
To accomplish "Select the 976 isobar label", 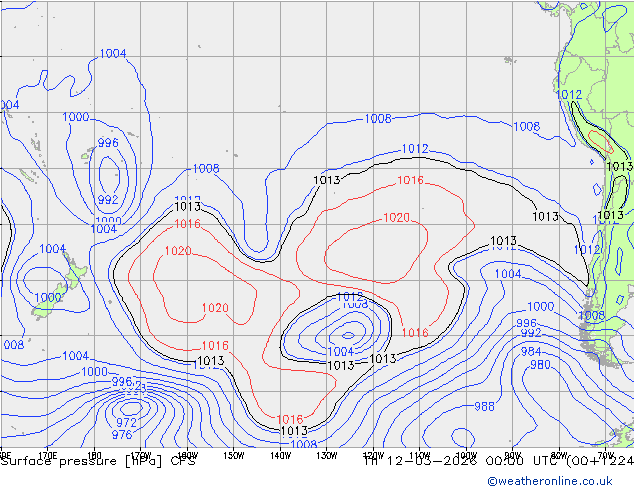I will pos(122,435).
